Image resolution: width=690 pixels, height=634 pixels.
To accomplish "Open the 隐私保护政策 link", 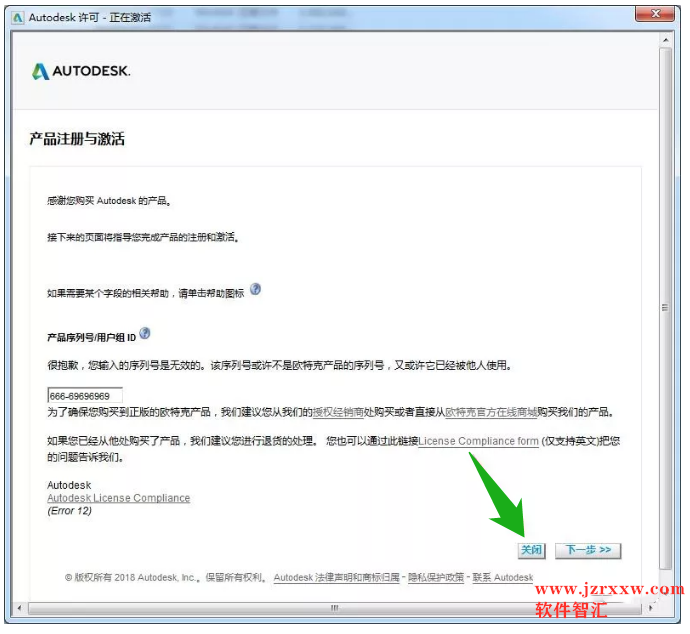I will [x=436, y=578].
